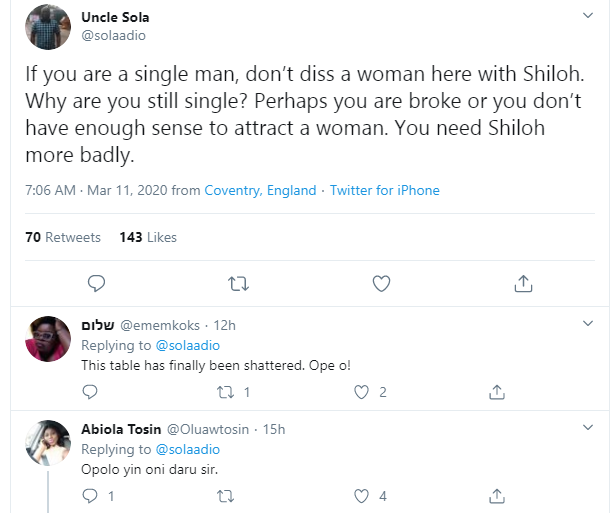Reply to Uncle Sola's main tweet
The width and height of the screenshot is (613, 513).
point(96,284)
